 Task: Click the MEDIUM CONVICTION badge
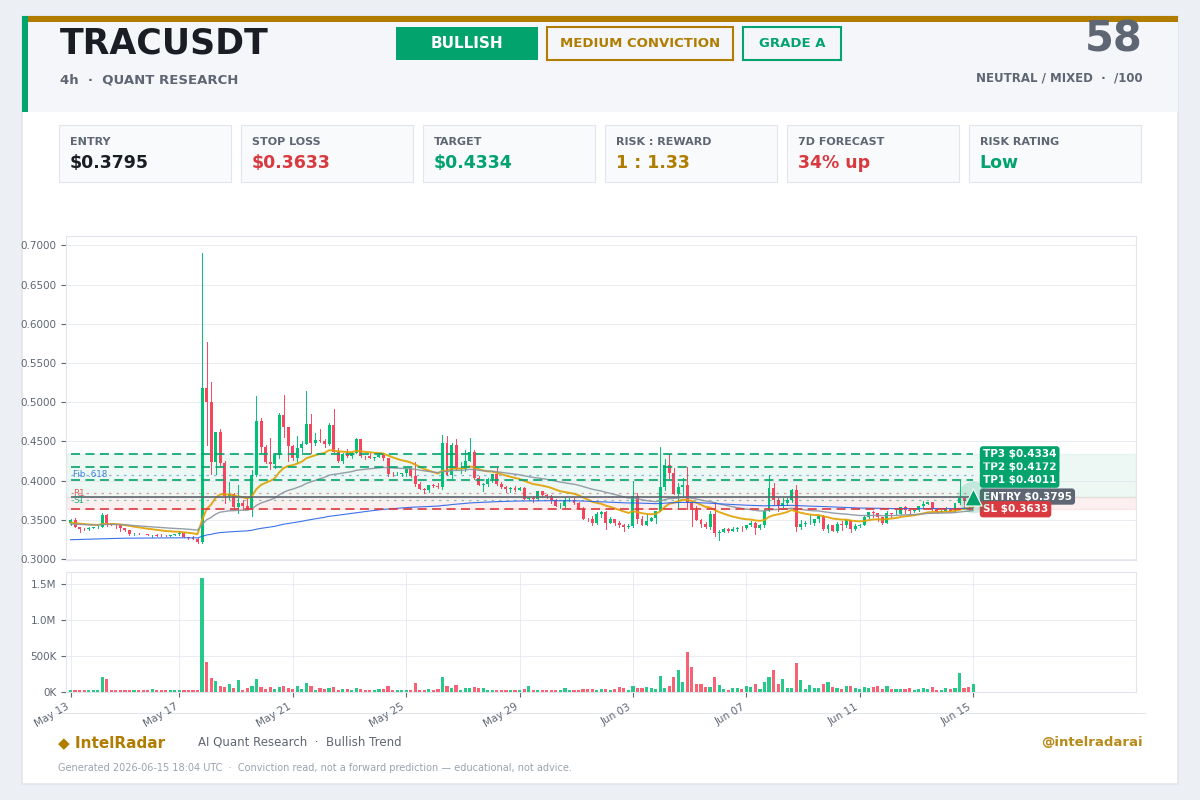[640, 43]
